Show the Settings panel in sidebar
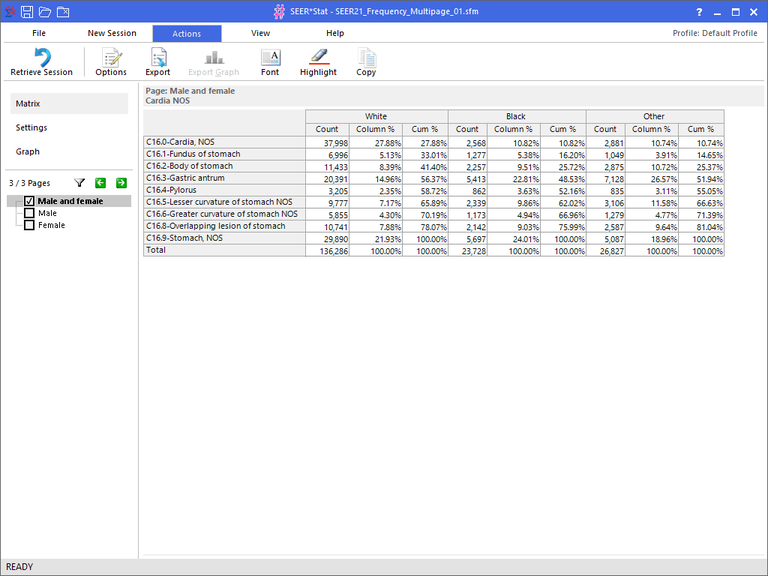The height and width of the screenshot is (576, 768). click(31, 128)
